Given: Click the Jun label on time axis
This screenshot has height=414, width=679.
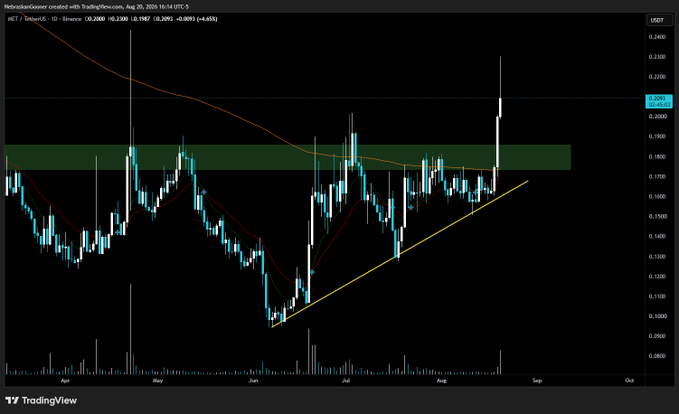Looking at the screenshot, I should click(x=253, y=381).
